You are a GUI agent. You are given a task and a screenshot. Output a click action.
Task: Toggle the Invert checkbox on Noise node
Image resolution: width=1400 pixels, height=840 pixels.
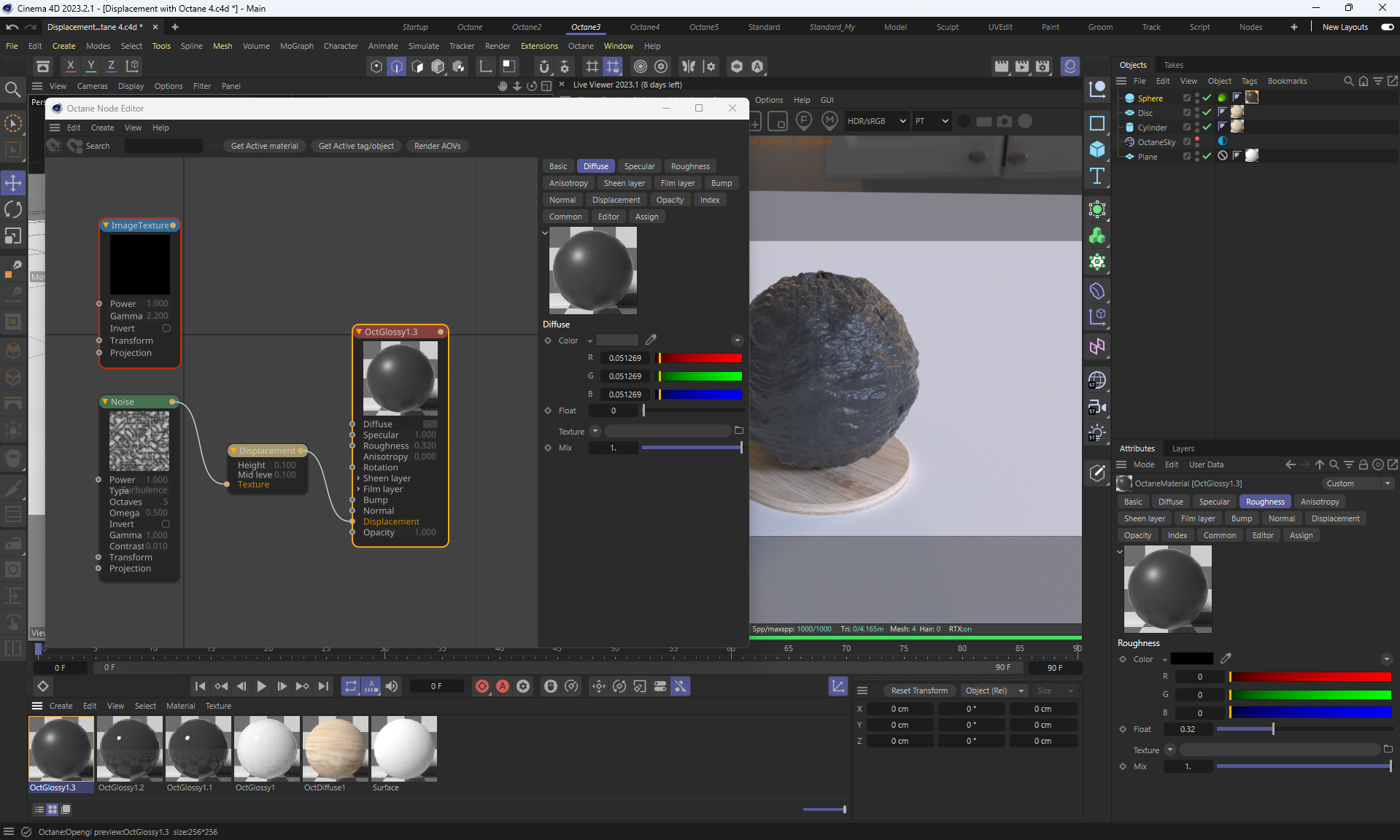tap(166, 524)
